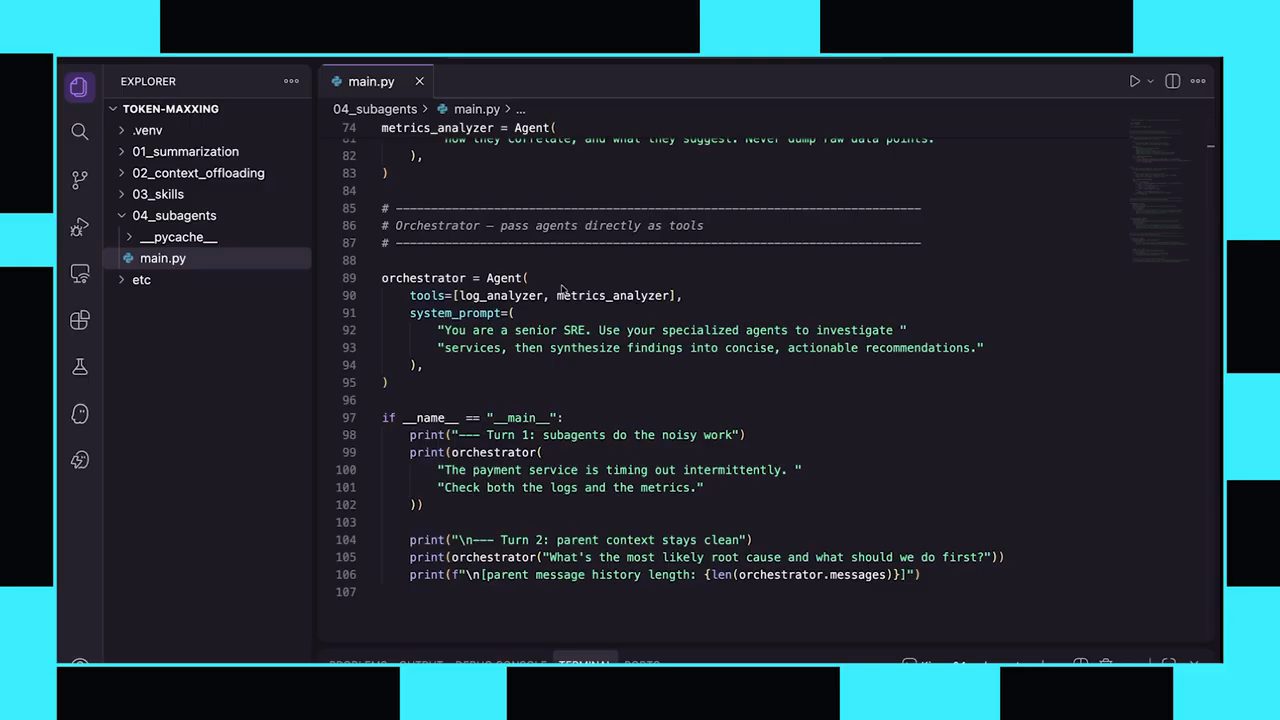Place cursor on the 'tools=[log_analyzer, metrics_analyzer],' line
1280x720 pixels.
click(x=545, y=296)
